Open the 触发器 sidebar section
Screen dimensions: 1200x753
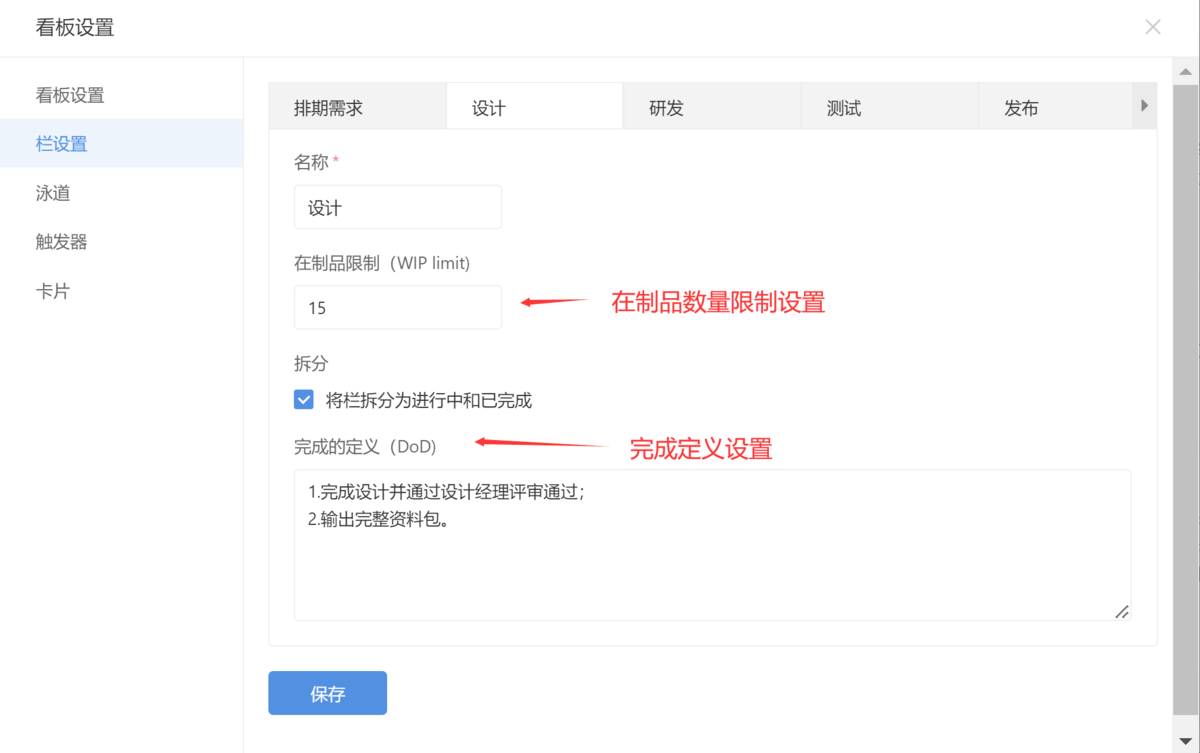[x=62, y=242]
